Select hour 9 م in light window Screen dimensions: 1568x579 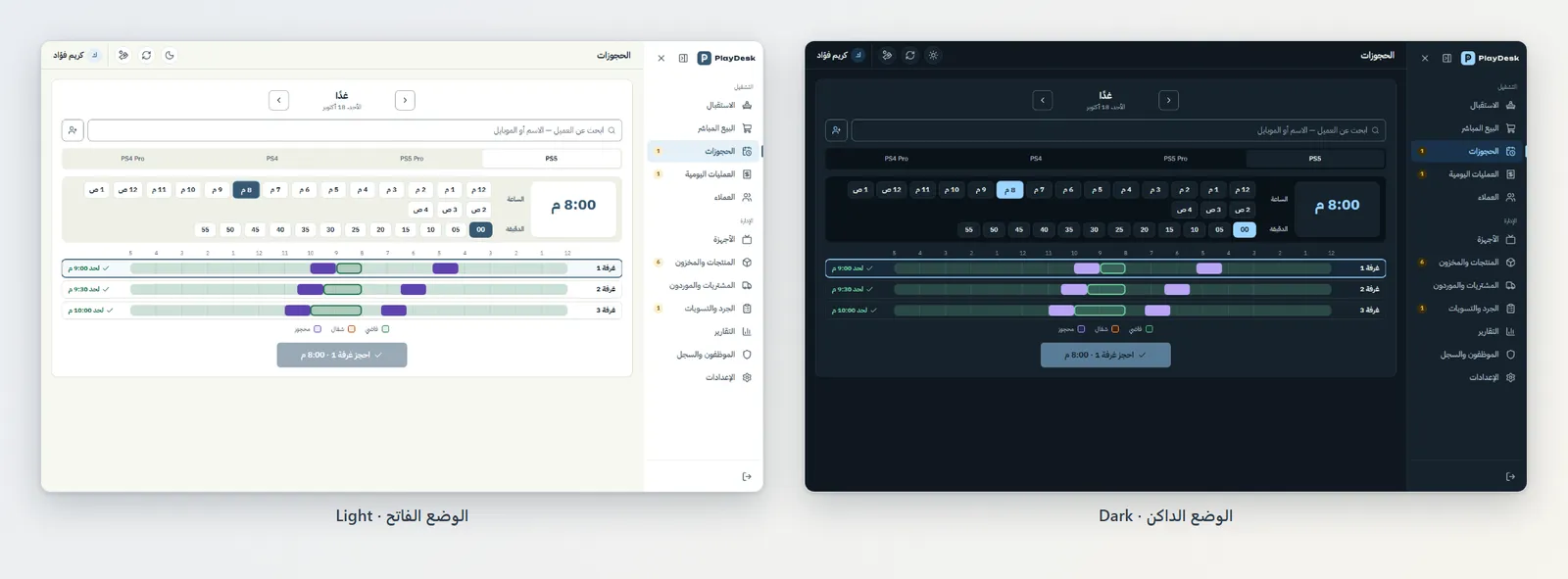(217, 190)
